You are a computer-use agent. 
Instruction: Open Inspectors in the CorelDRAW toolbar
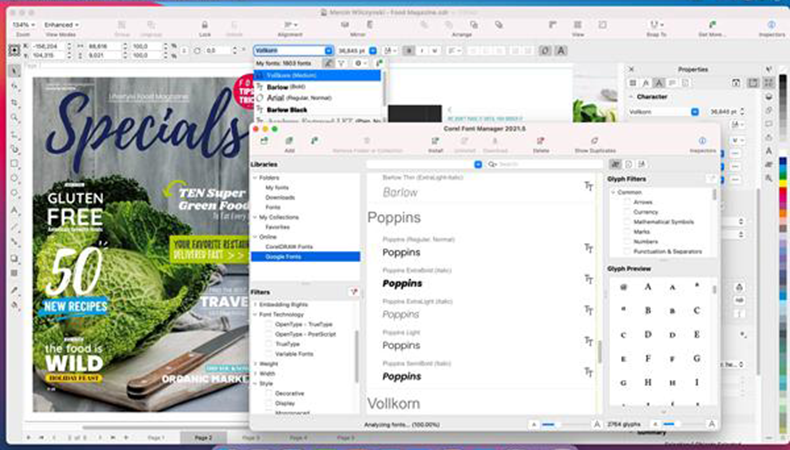point(771,25)
